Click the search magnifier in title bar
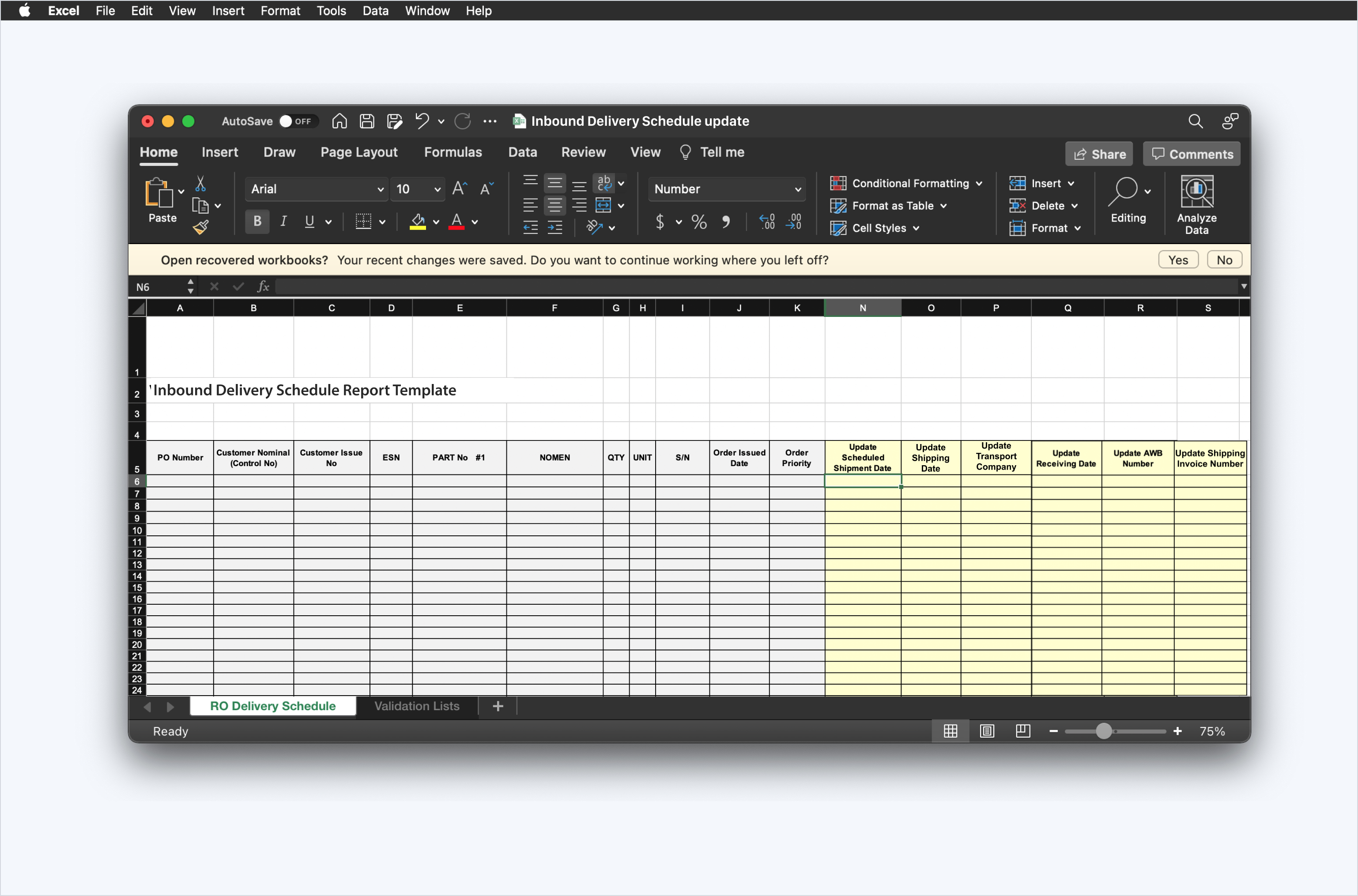The image size is (1358, 896). point(1195,121)
